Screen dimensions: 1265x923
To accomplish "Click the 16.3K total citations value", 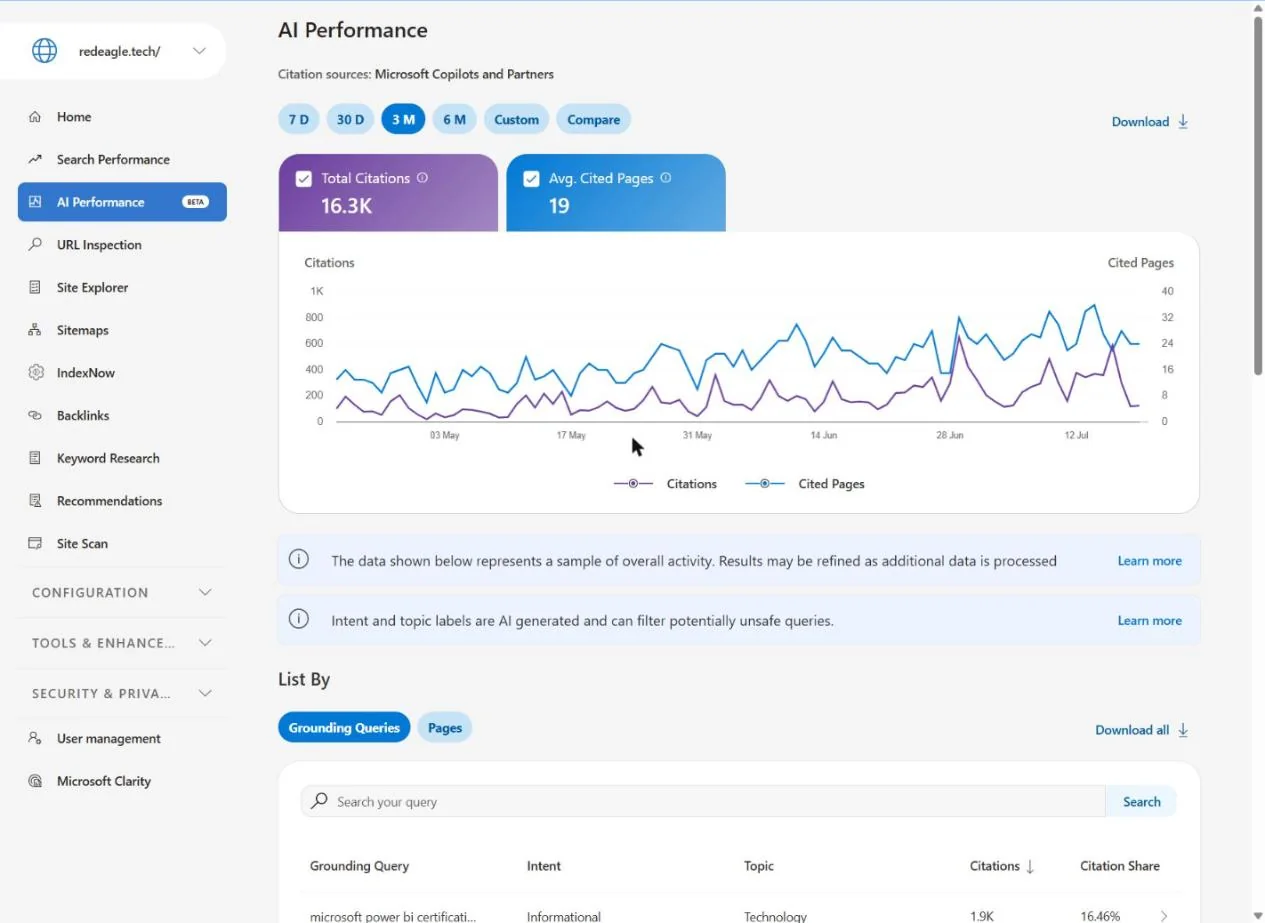I will [346, 206].
